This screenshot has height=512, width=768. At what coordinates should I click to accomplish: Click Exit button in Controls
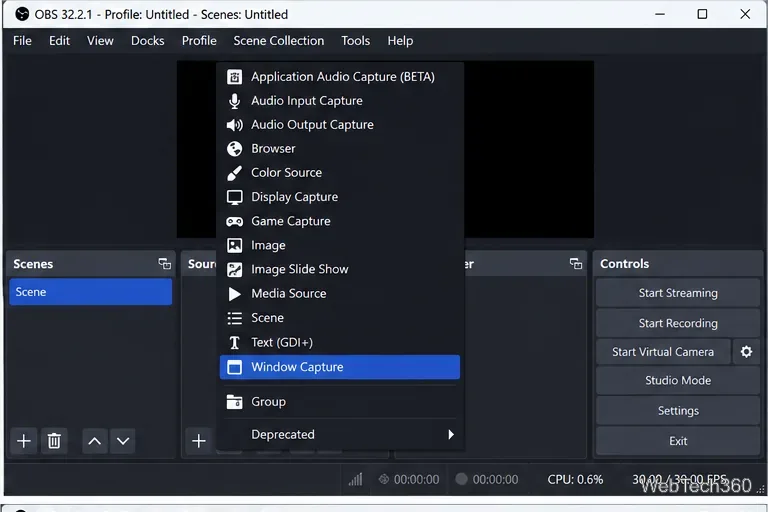click(x=678, y=441)
